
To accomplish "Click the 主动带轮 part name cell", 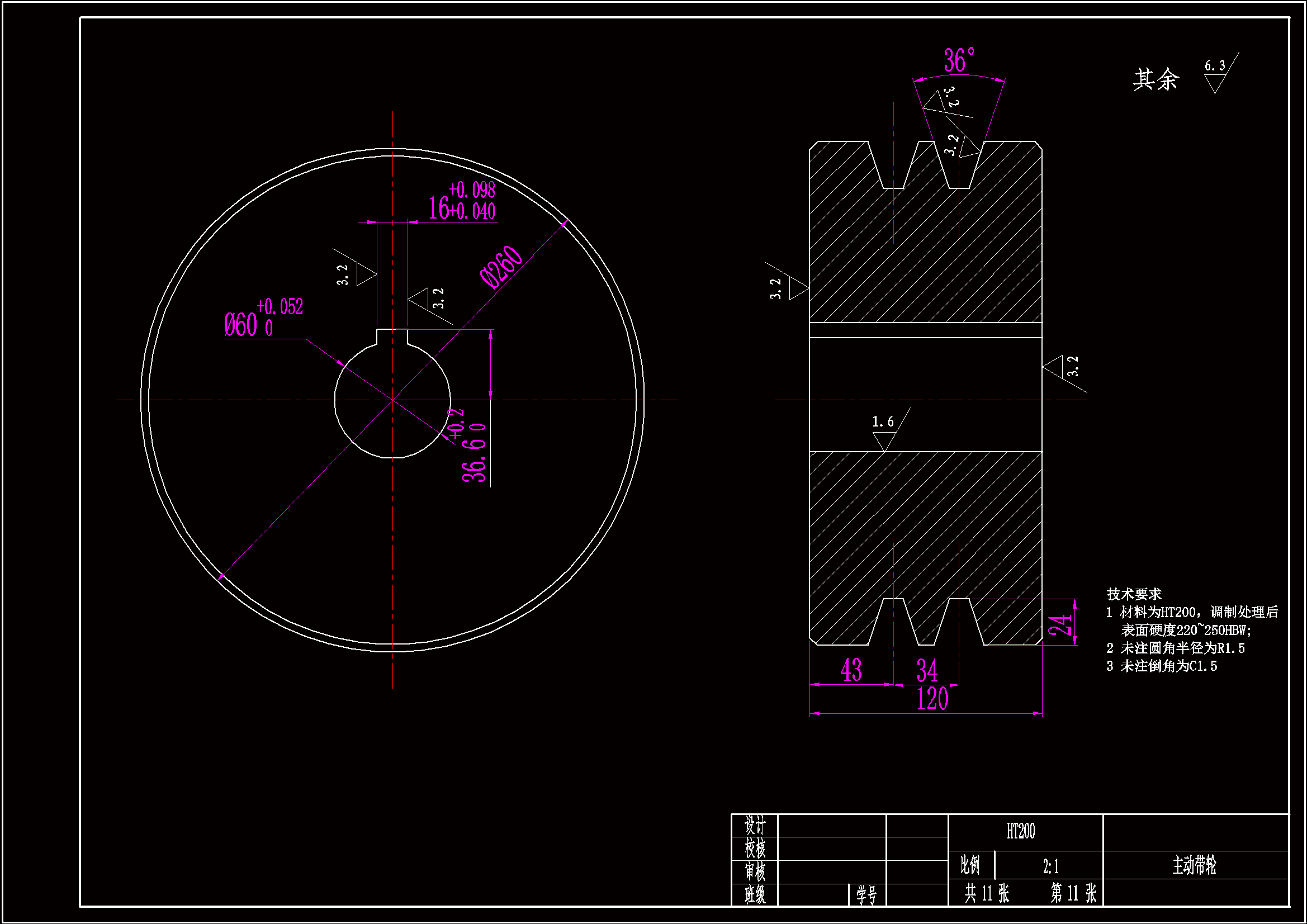I will click(1194, 865).
